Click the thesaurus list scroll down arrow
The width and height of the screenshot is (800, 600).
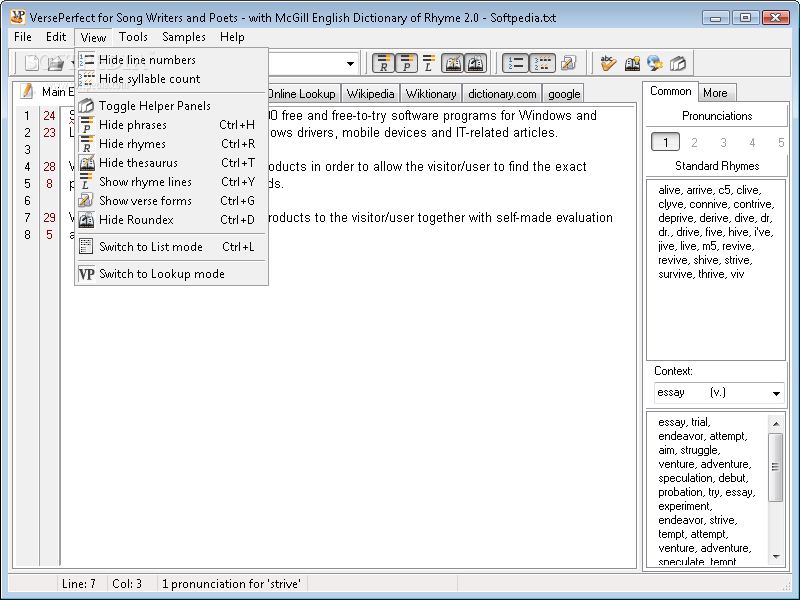(x=776, y=557)
